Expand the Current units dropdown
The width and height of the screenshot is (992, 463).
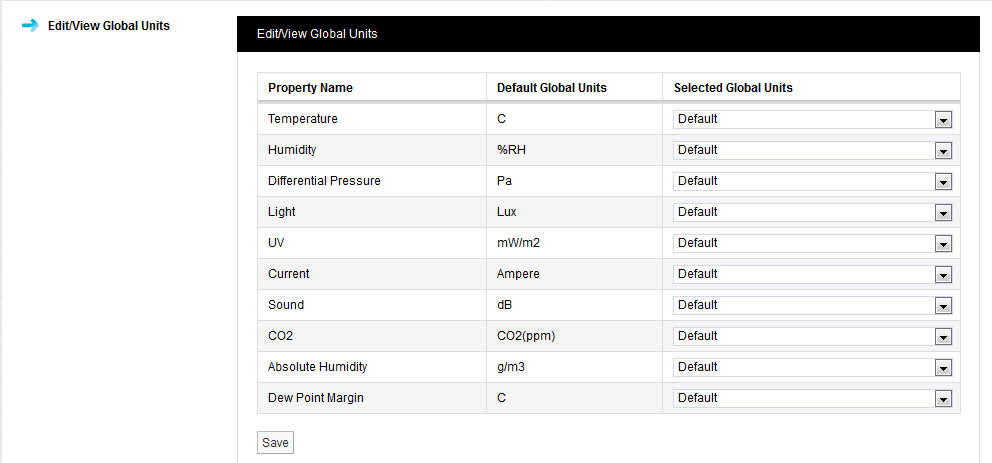click(x=812, y=274)
